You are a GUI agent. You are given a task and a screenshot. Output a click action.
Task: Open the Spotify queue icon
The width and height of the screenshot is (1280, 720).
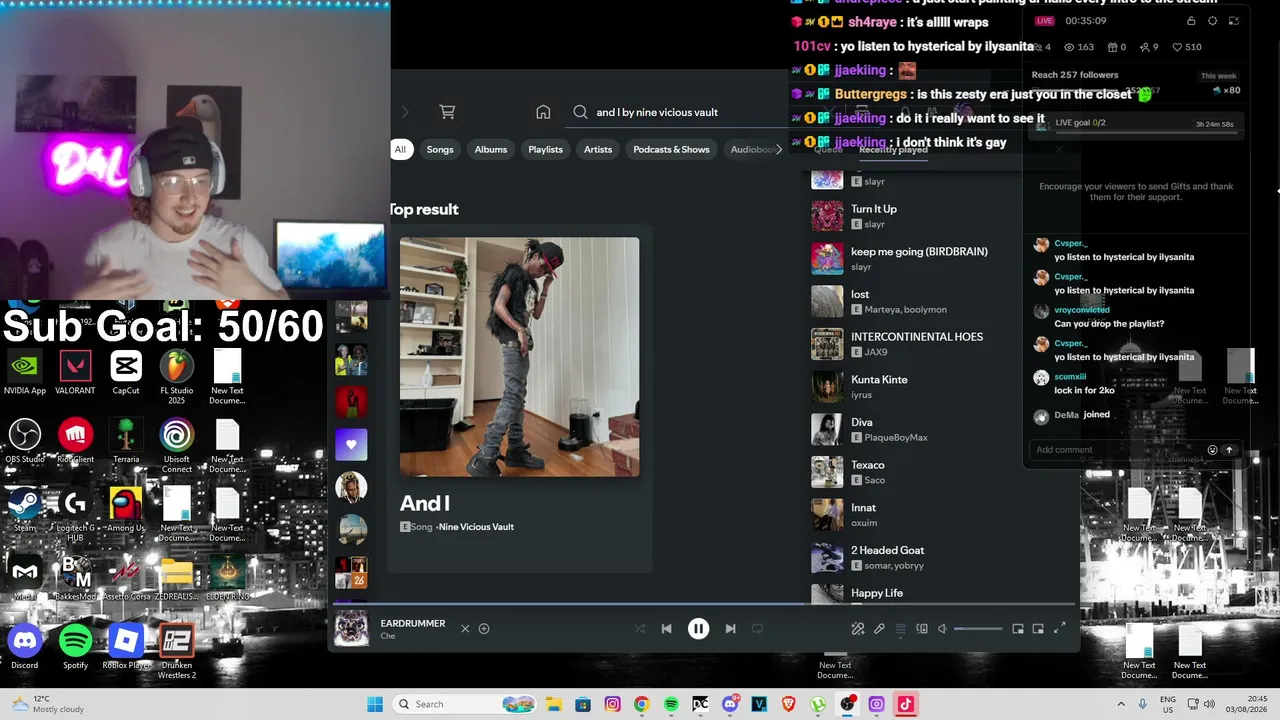(x=900, y=629)
